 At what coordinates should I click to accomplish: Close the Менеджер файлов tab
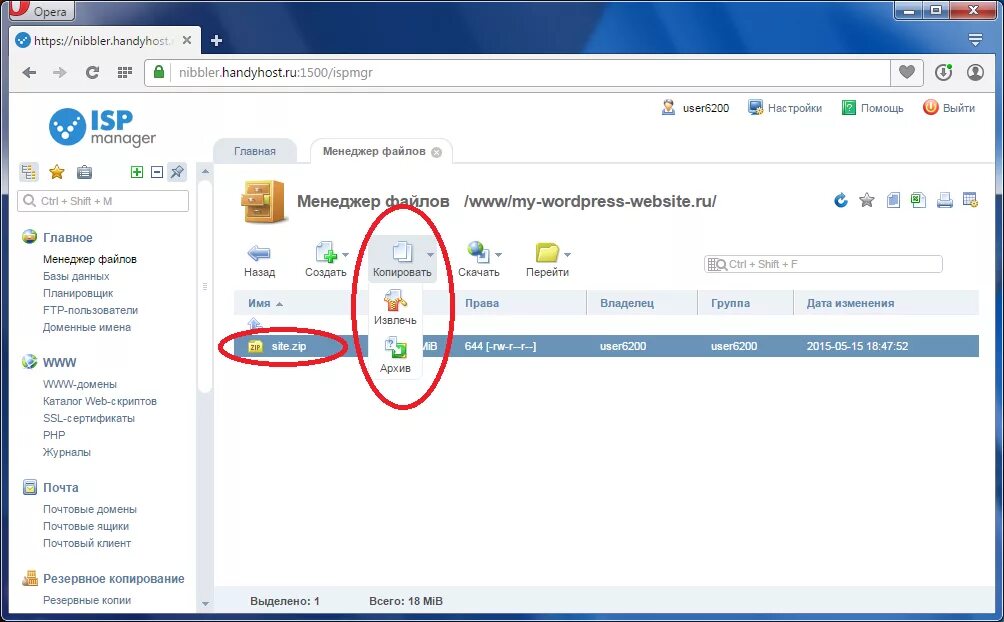437,152
